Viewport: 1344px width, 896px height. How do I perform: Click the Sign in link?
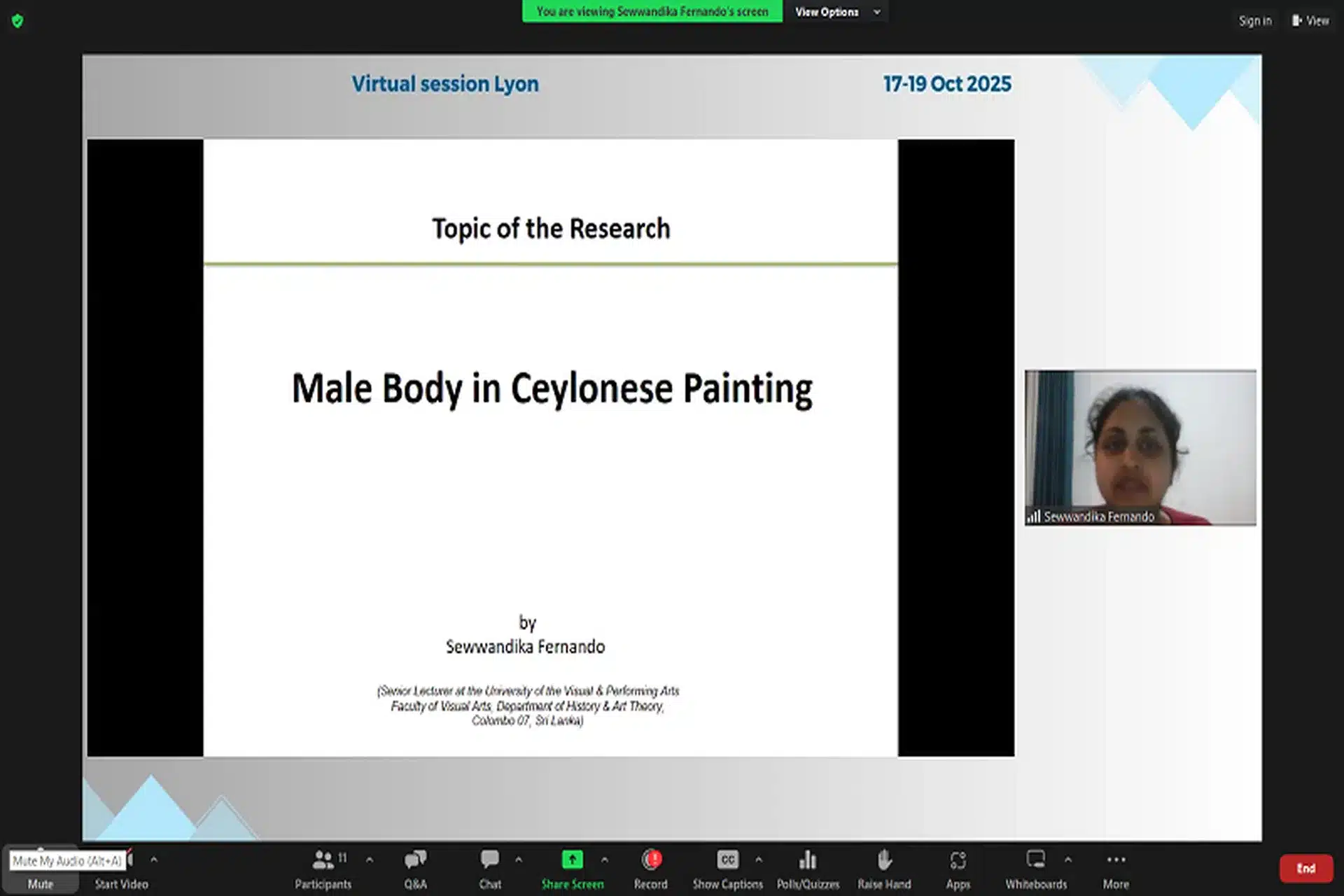point(1254,21)
